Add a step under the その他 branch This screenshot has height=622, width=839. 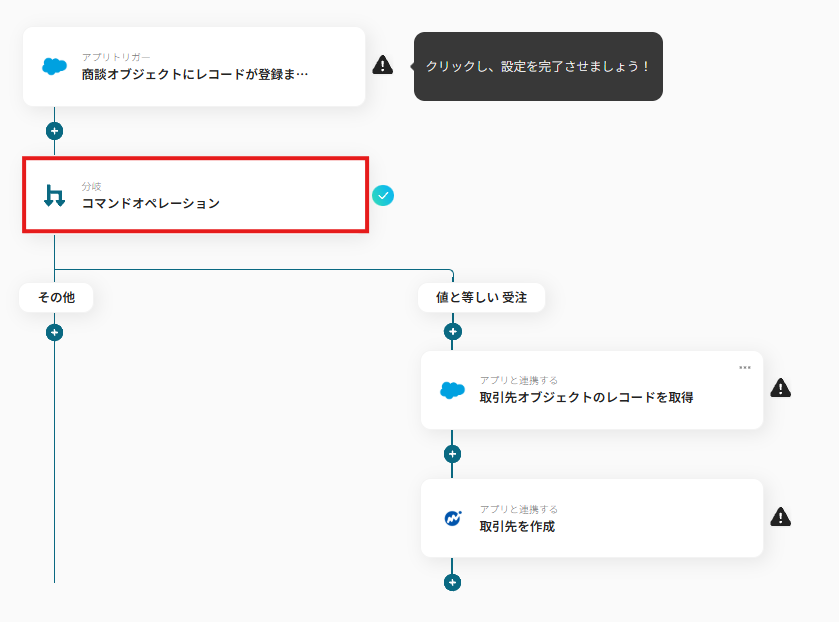click(x=54, y=330)
